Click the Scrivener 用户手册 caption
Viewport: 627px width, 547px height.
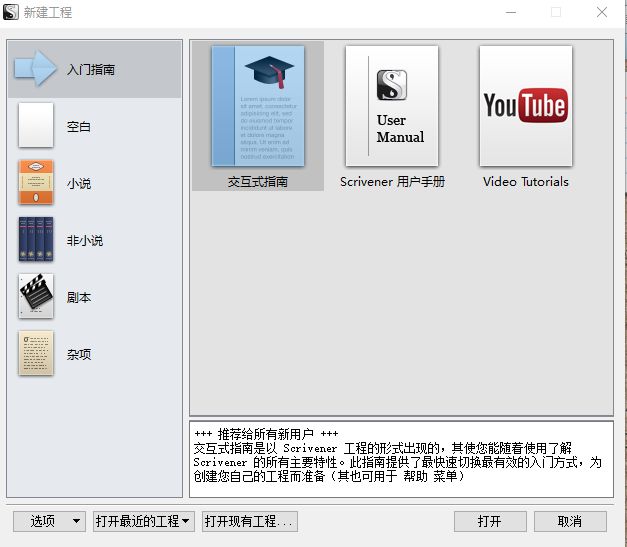point(392,182)
